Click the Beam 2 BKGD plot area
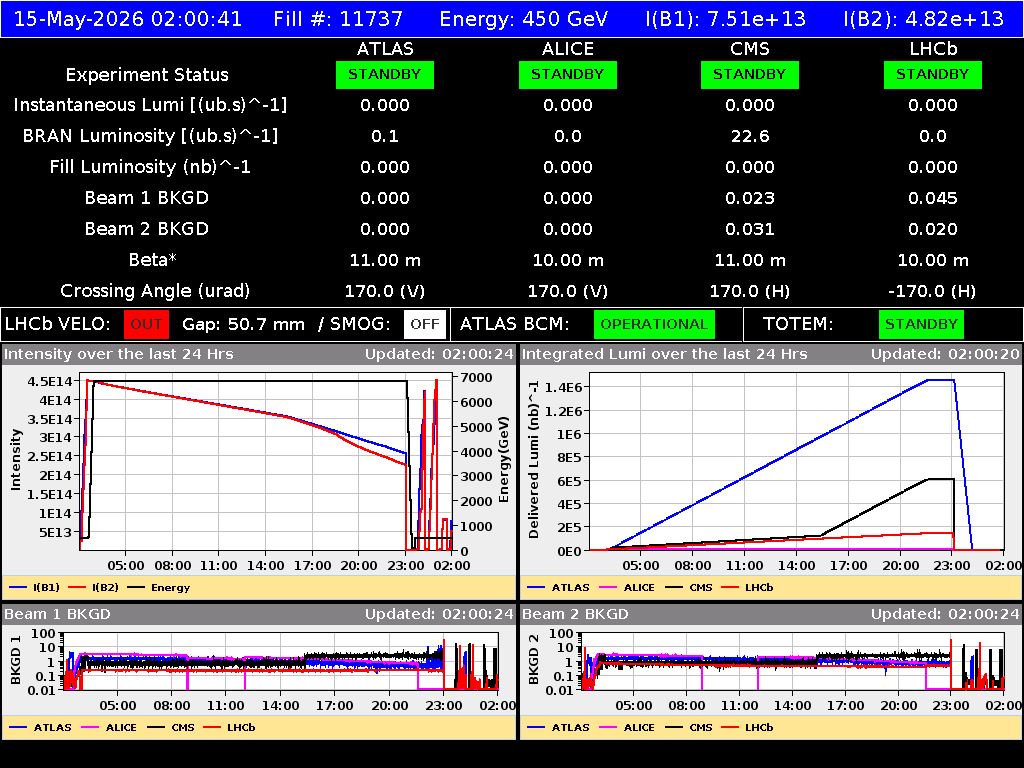Viewport: 1024px width, 768px height. (793, 661)
